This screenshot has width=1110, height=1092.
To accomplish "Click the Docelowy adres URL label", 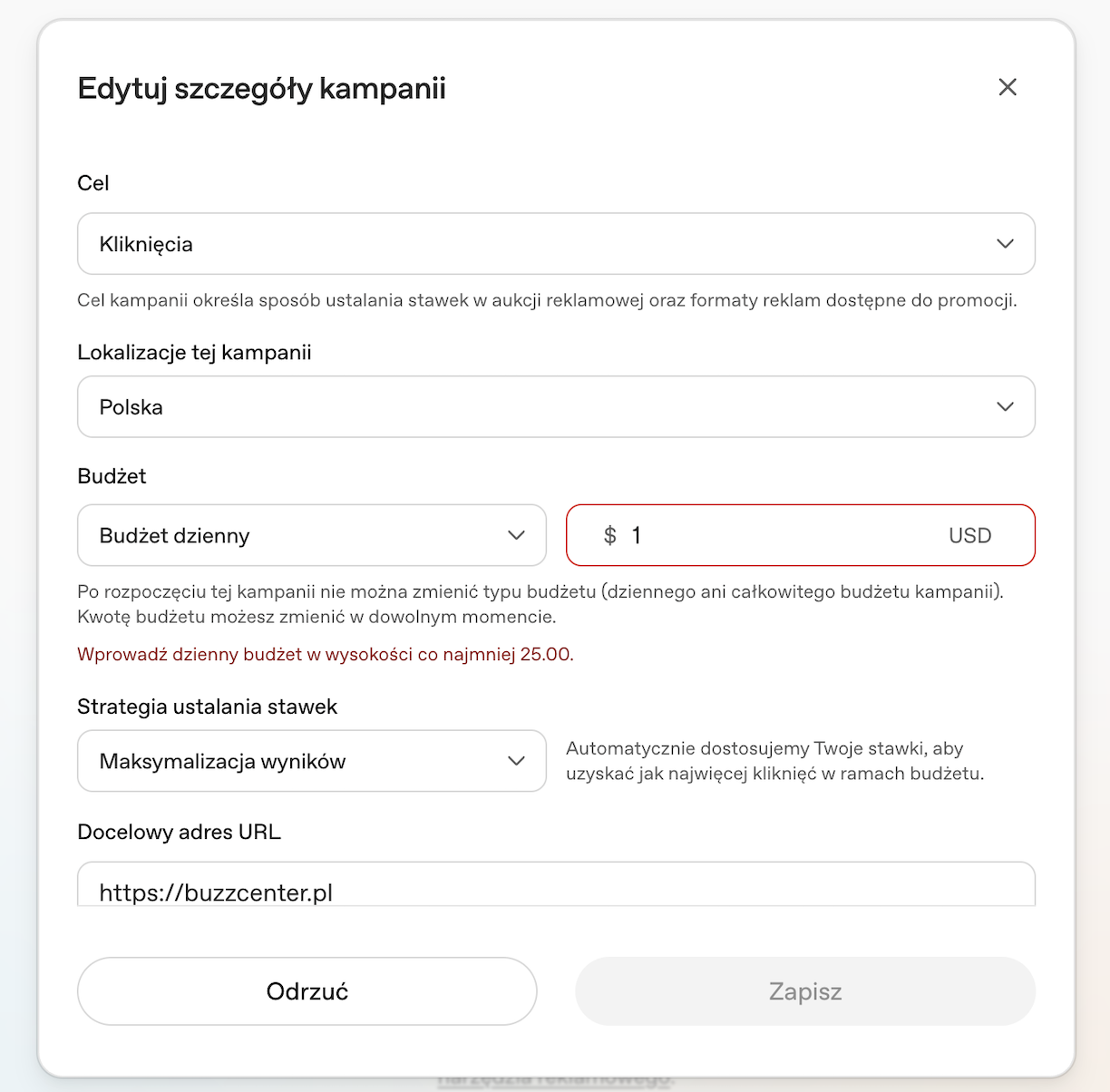I will coord(179,832).
